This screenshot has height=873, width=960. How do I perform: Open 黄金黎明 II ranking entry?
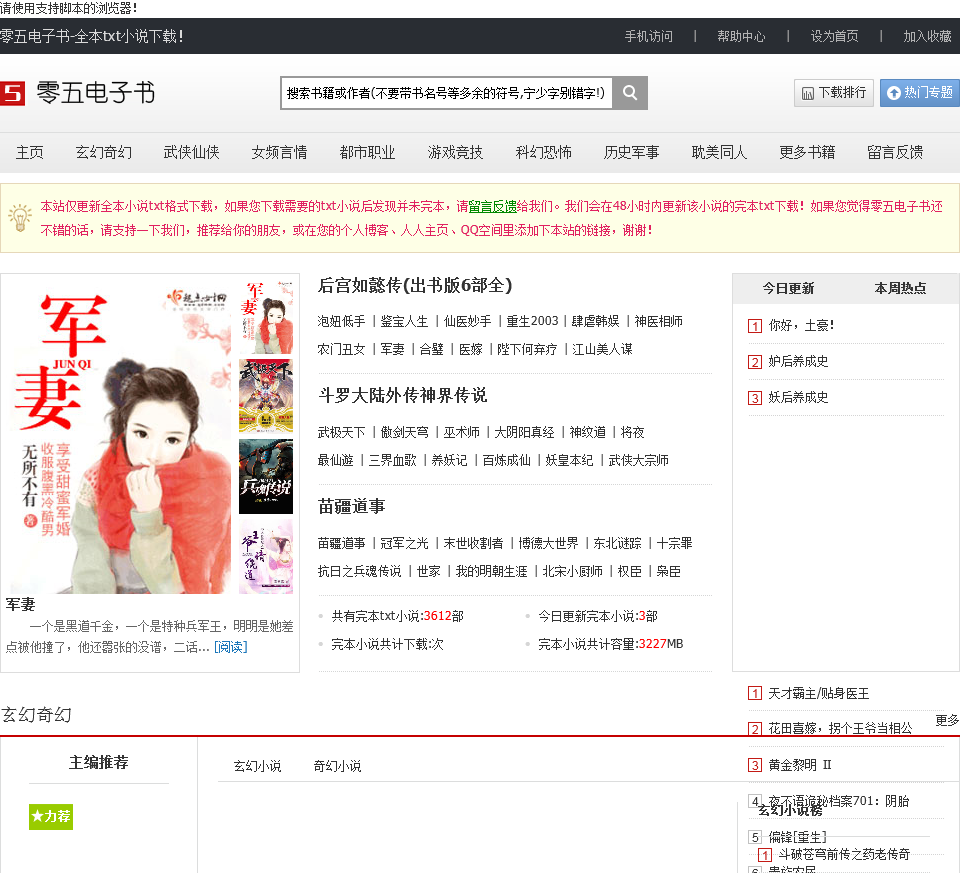[x=800, y=765]
